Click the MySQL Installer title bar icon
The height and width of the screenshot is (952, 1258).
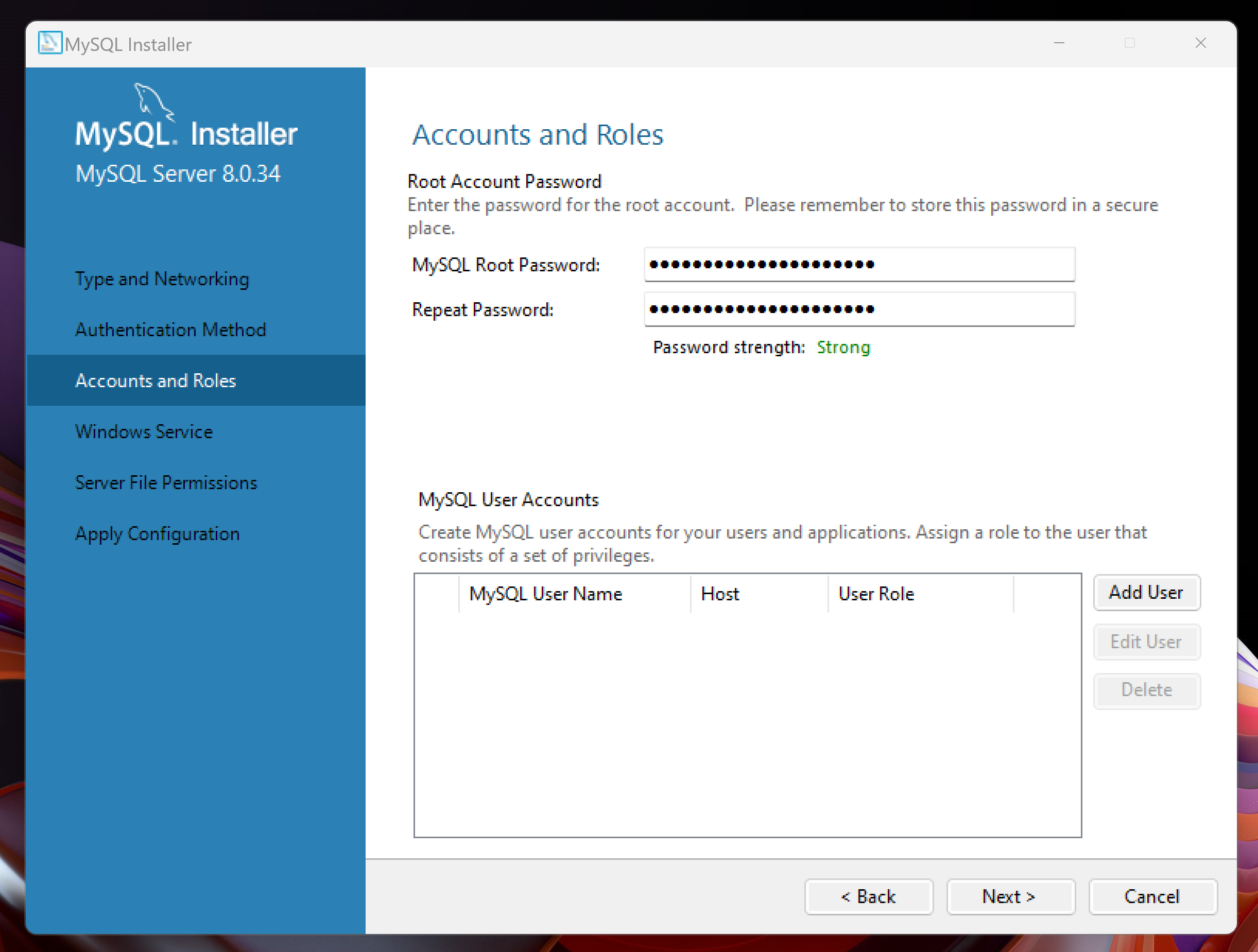pos(49,43)
